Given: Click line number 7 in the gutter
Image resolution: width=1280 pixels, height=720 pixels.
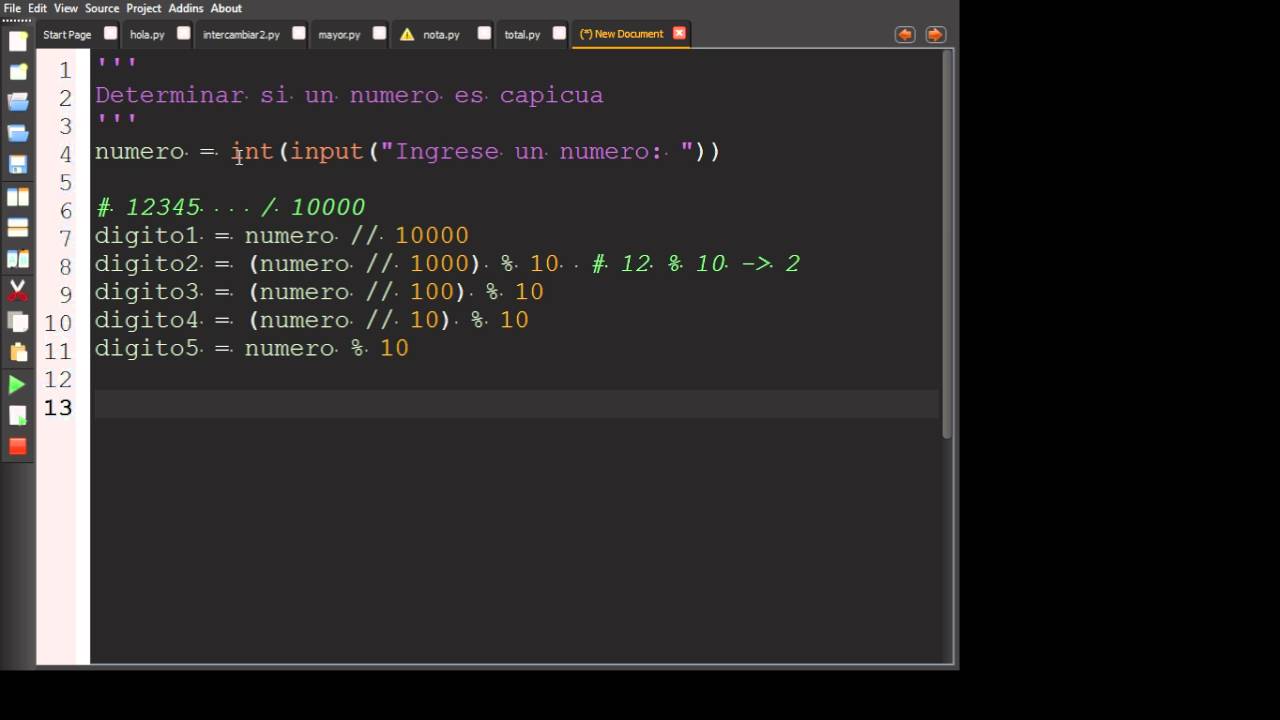Looking at the screenshot, I should pyautogui.click(x=65, y=238).
